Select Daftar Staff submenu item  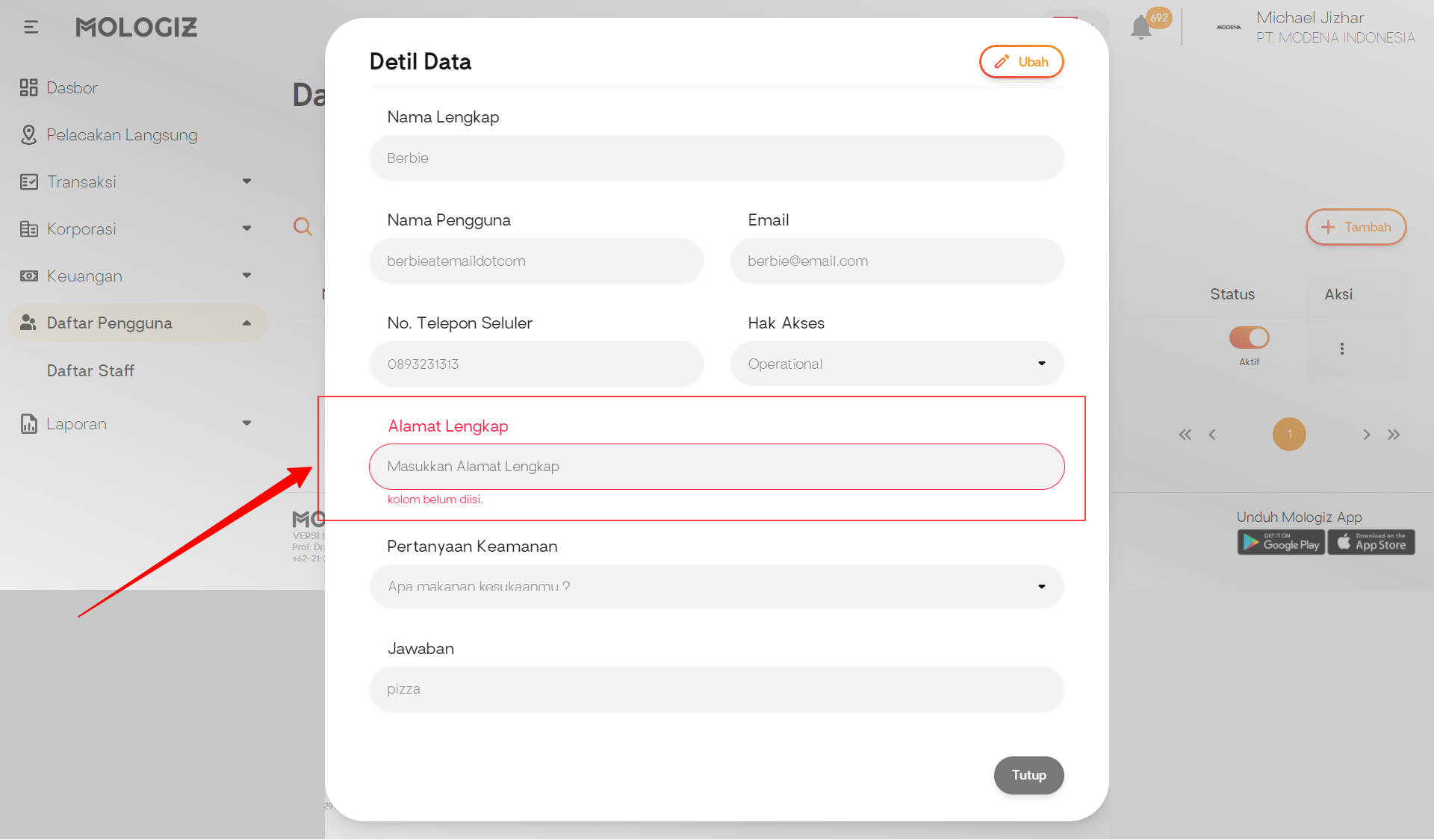point(90,370)
